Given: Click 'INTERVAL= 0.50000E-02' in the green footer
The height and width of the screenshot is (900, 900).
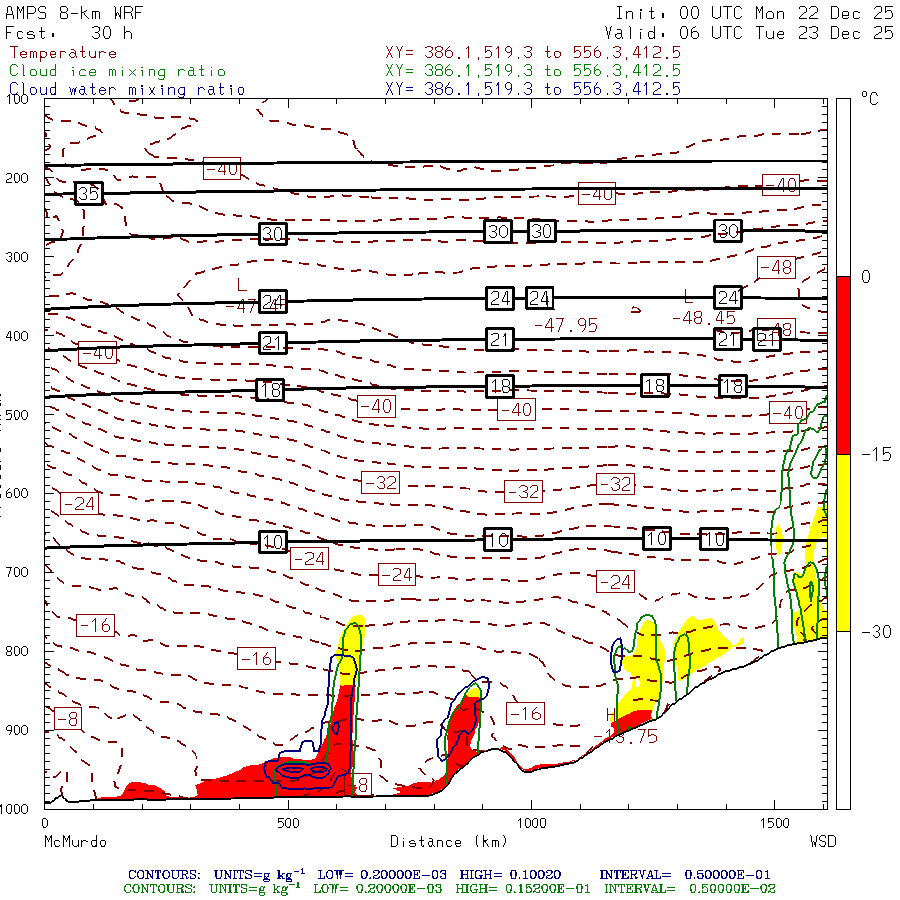Looking at the screenshot, I should 689,889.
